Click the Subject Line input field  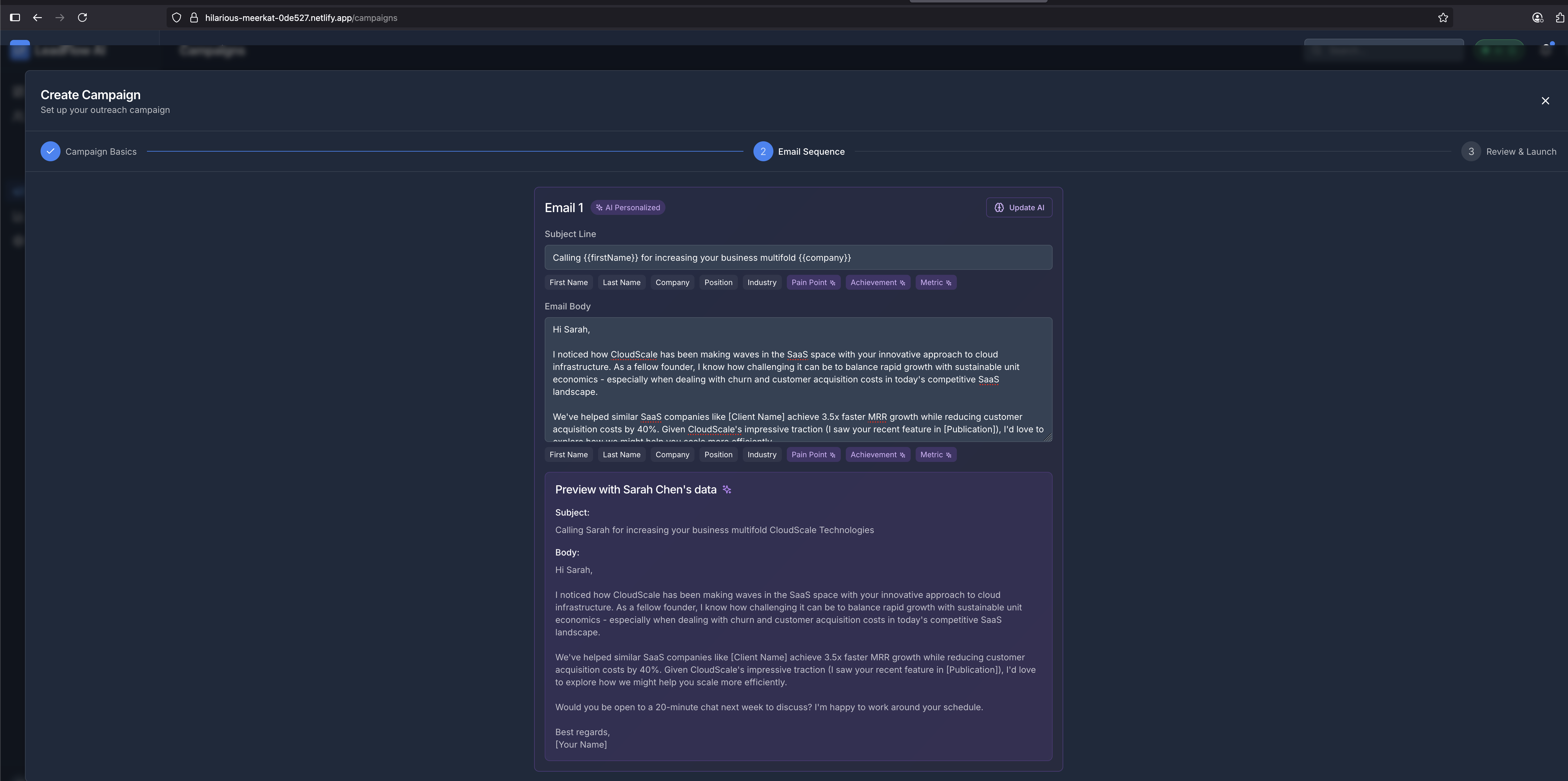pos(797,258)
